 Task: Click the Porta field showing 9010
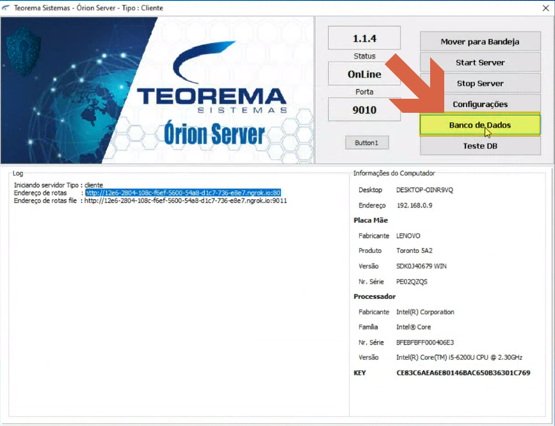(x=364, y=110)
